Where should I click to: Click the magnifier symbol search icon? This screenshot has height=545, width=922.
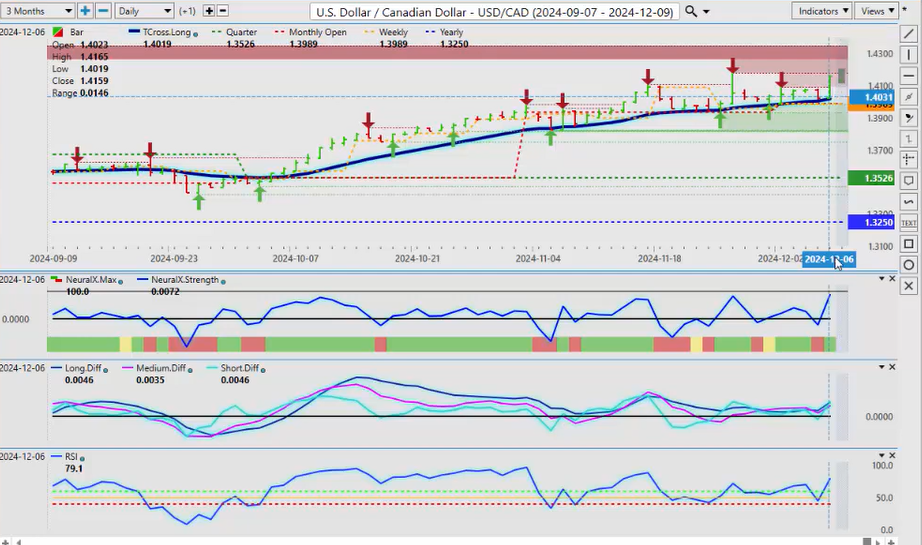691,11
